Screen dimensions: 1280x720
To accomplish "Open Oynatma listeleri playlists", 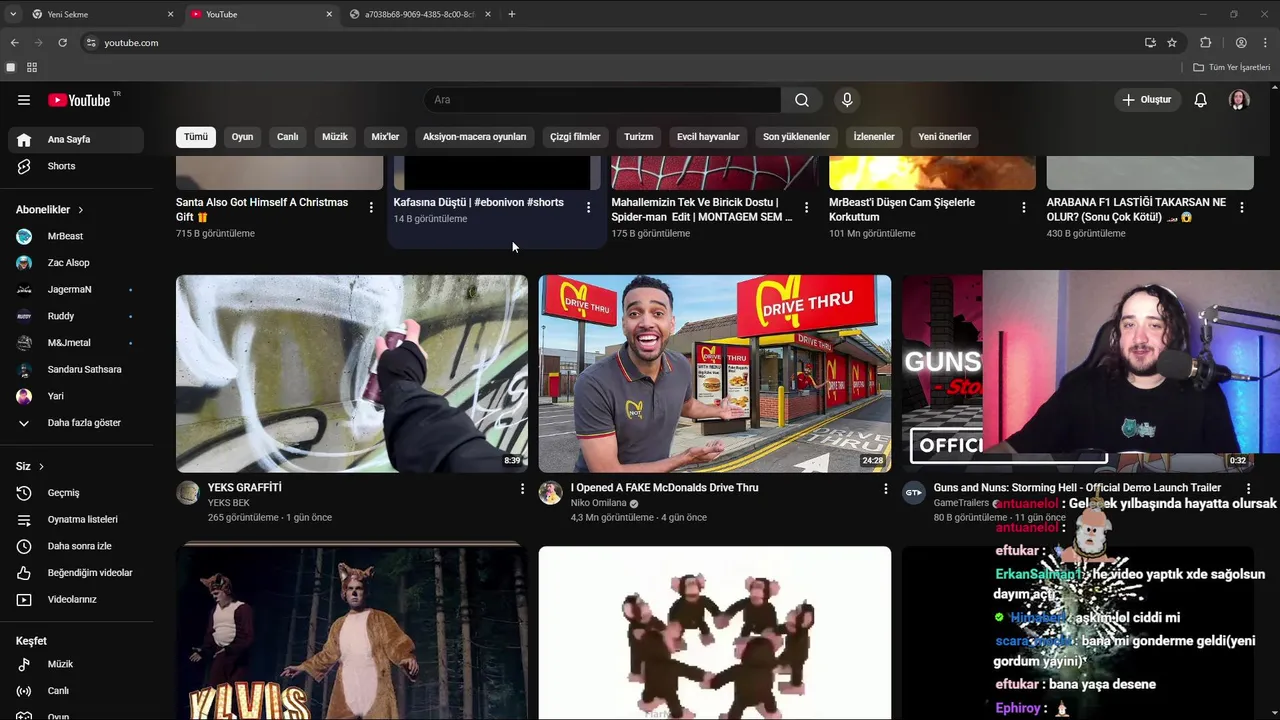I will click(x=76, y=520).
